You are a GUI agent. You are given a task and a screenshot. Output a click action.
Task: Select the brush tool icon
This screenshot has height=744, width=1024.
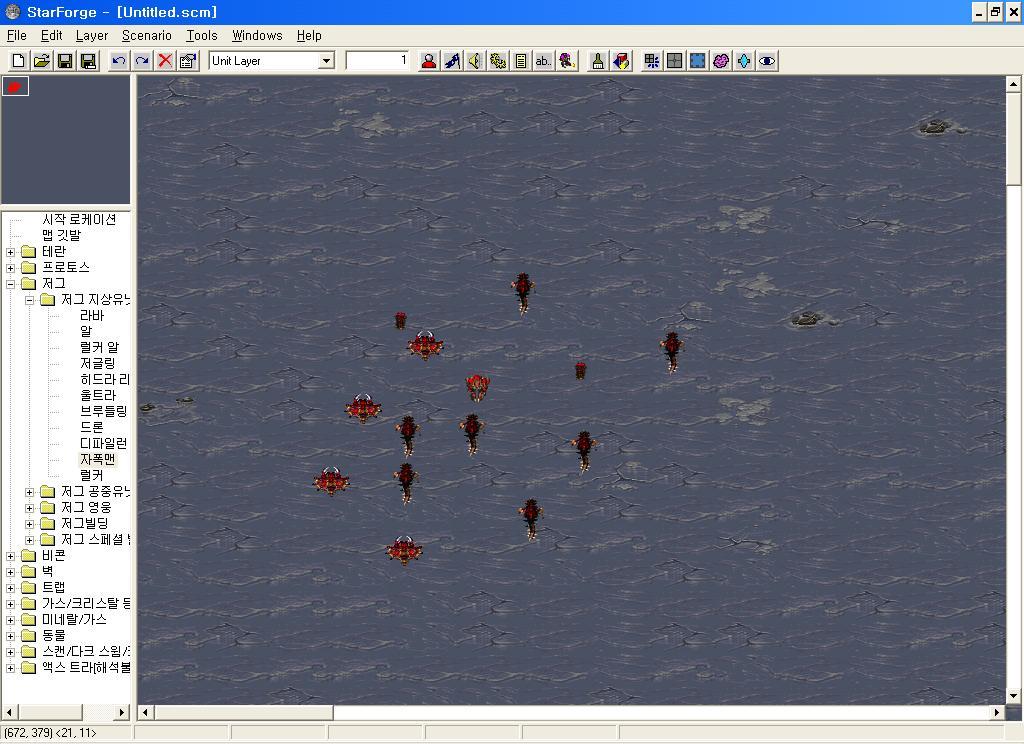click(x=598, y=61)
